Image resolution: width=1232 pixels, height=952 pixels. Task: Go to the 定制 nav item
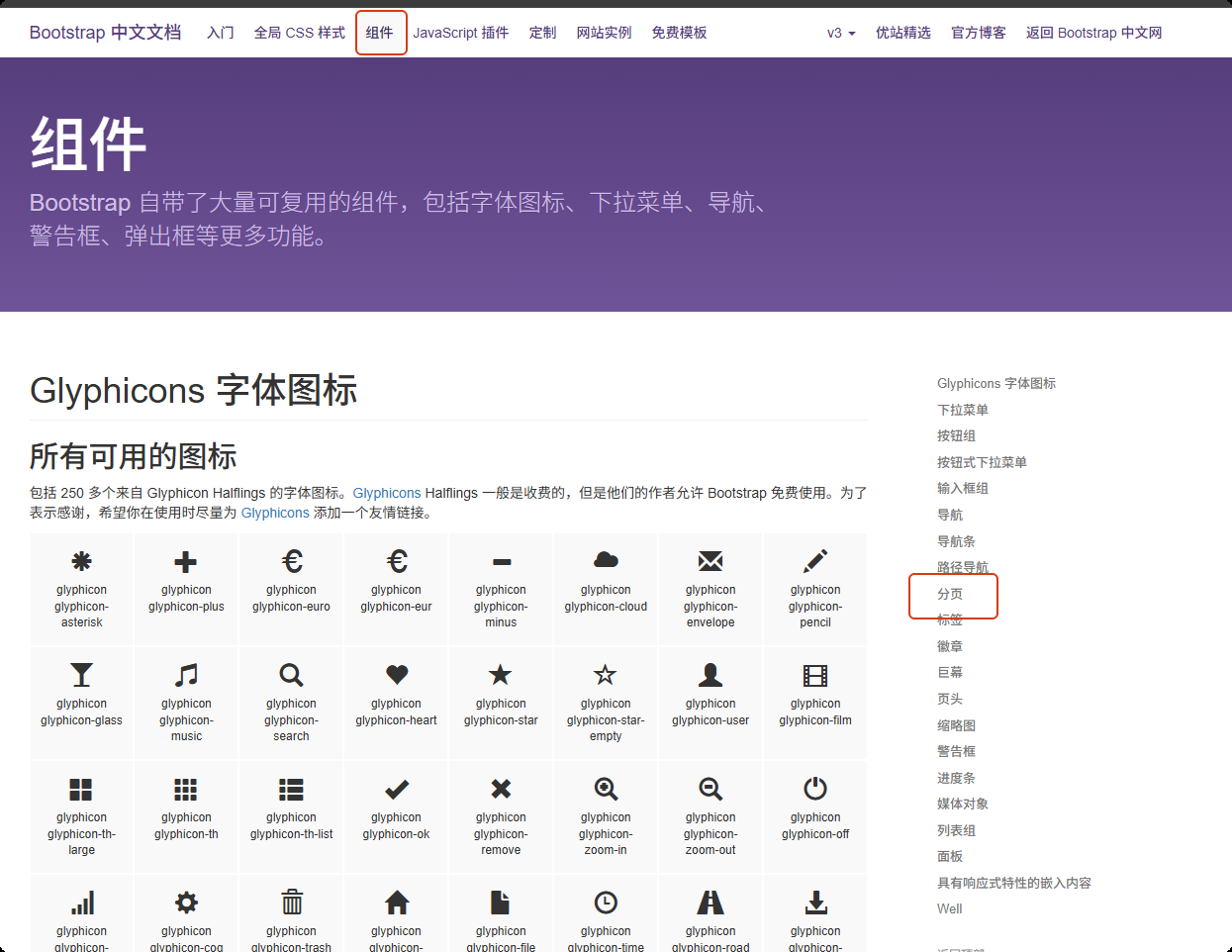coord(543,33)
